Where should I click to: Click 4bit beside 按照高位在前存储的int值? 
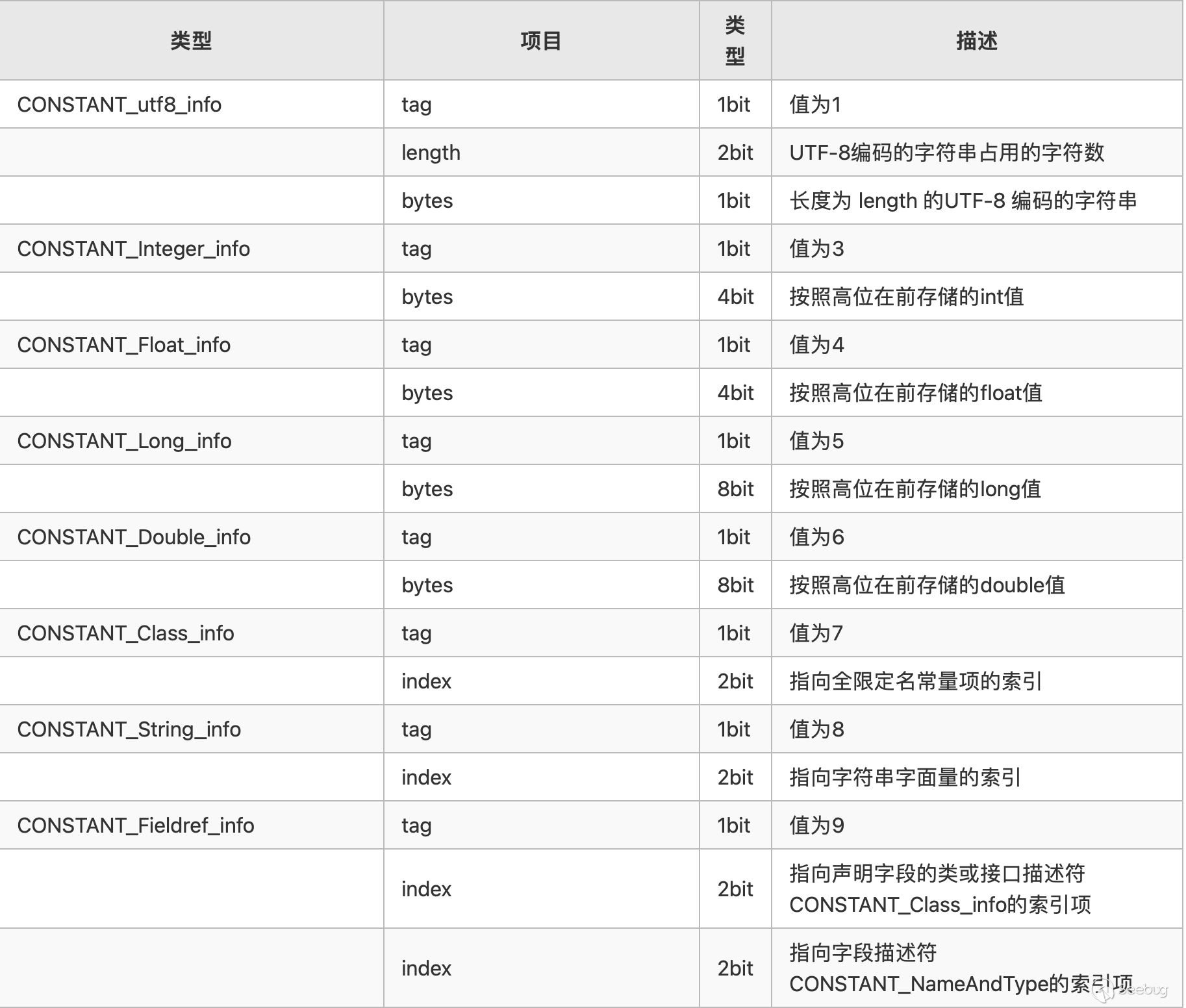(735, 297)
